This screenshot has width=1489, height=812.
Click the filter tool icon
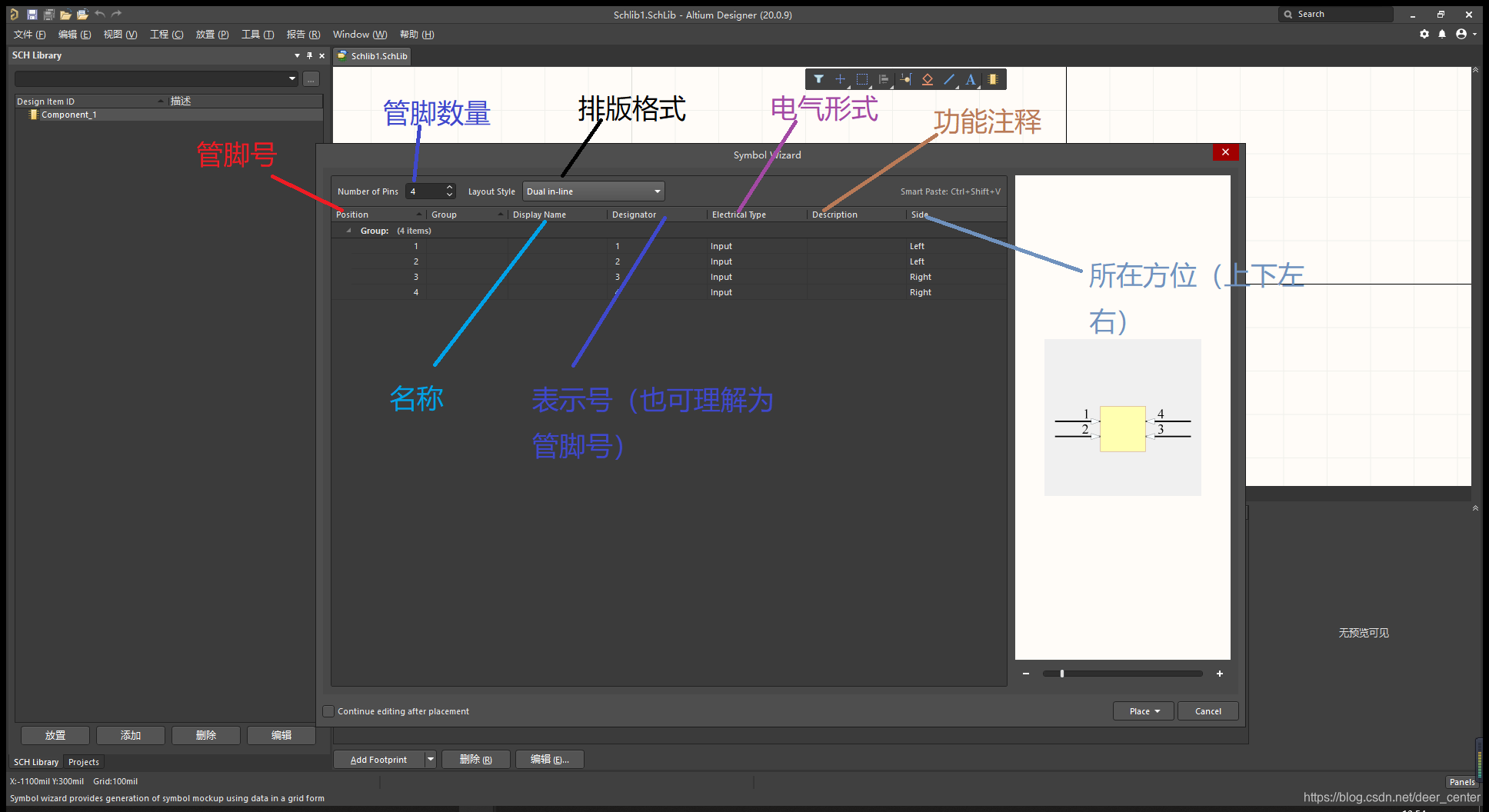[818, 79]
